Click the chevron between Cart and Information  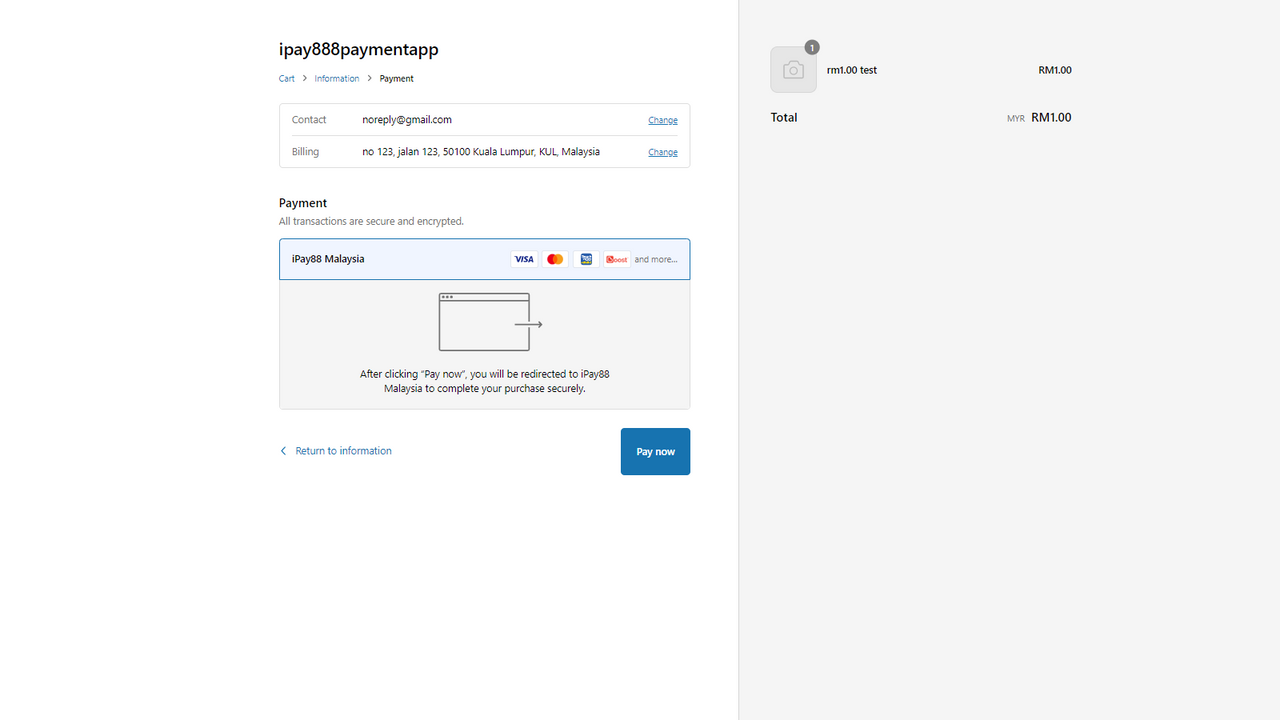pyautogui.click(x=305, y=78)
